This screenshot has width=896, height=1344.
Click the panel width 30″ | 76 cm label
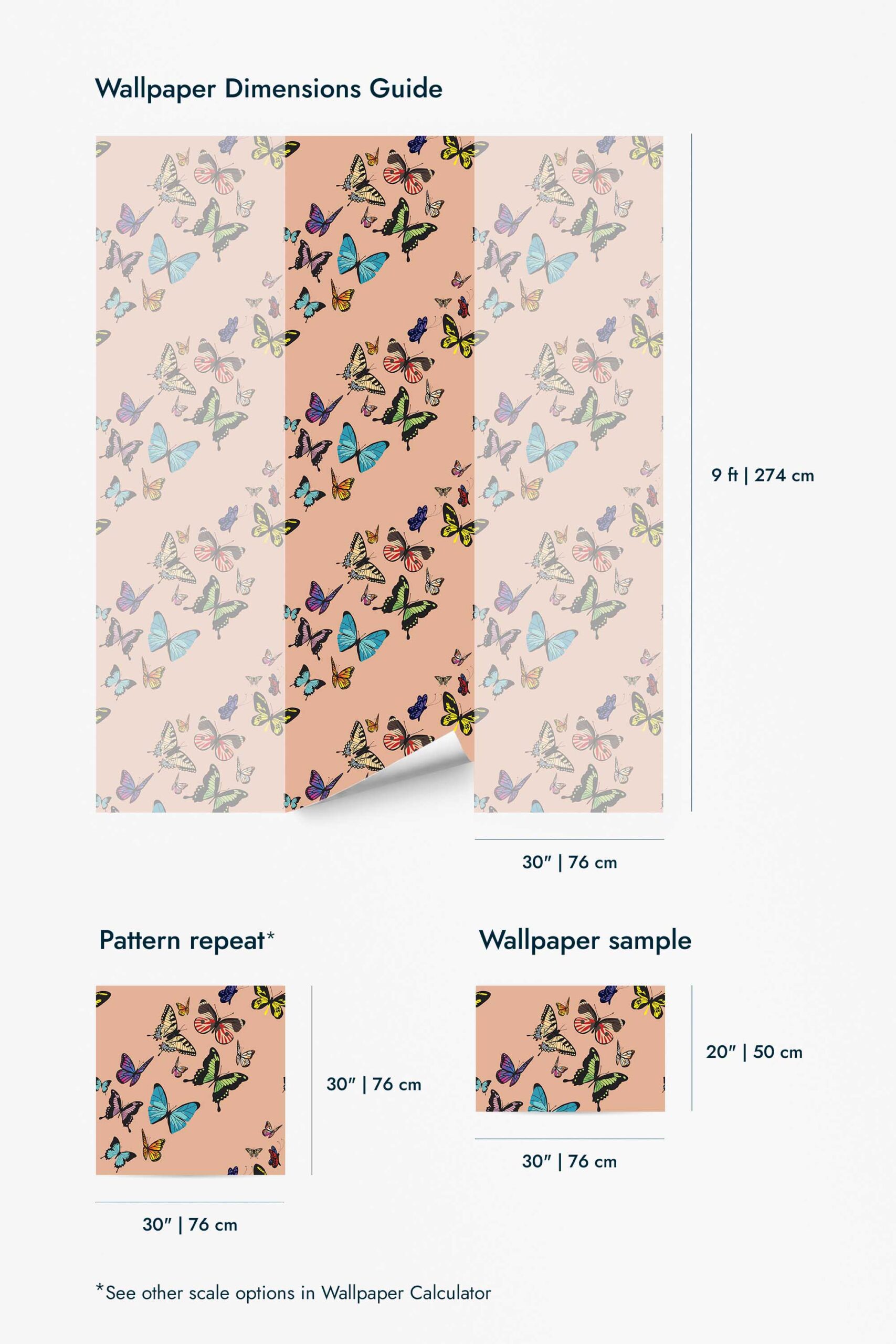[570, 862]
